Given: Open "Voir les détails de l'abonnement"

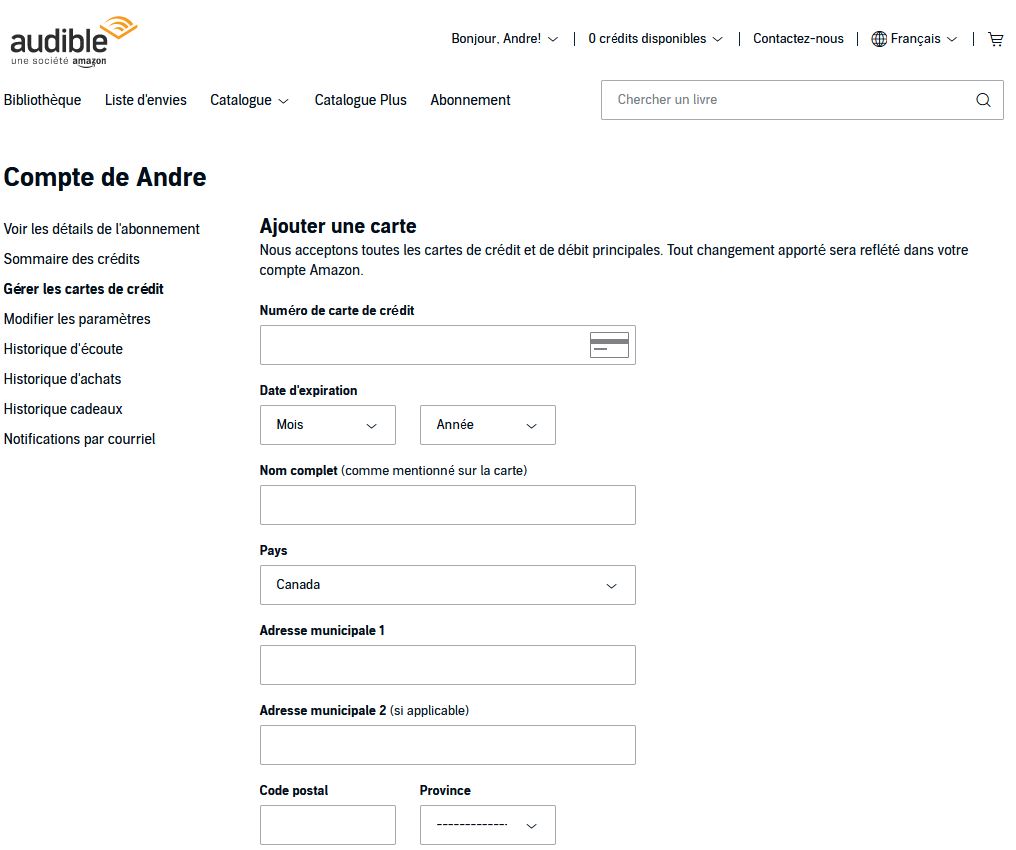Looking at the screenshot, I should [x=101, y=228].
